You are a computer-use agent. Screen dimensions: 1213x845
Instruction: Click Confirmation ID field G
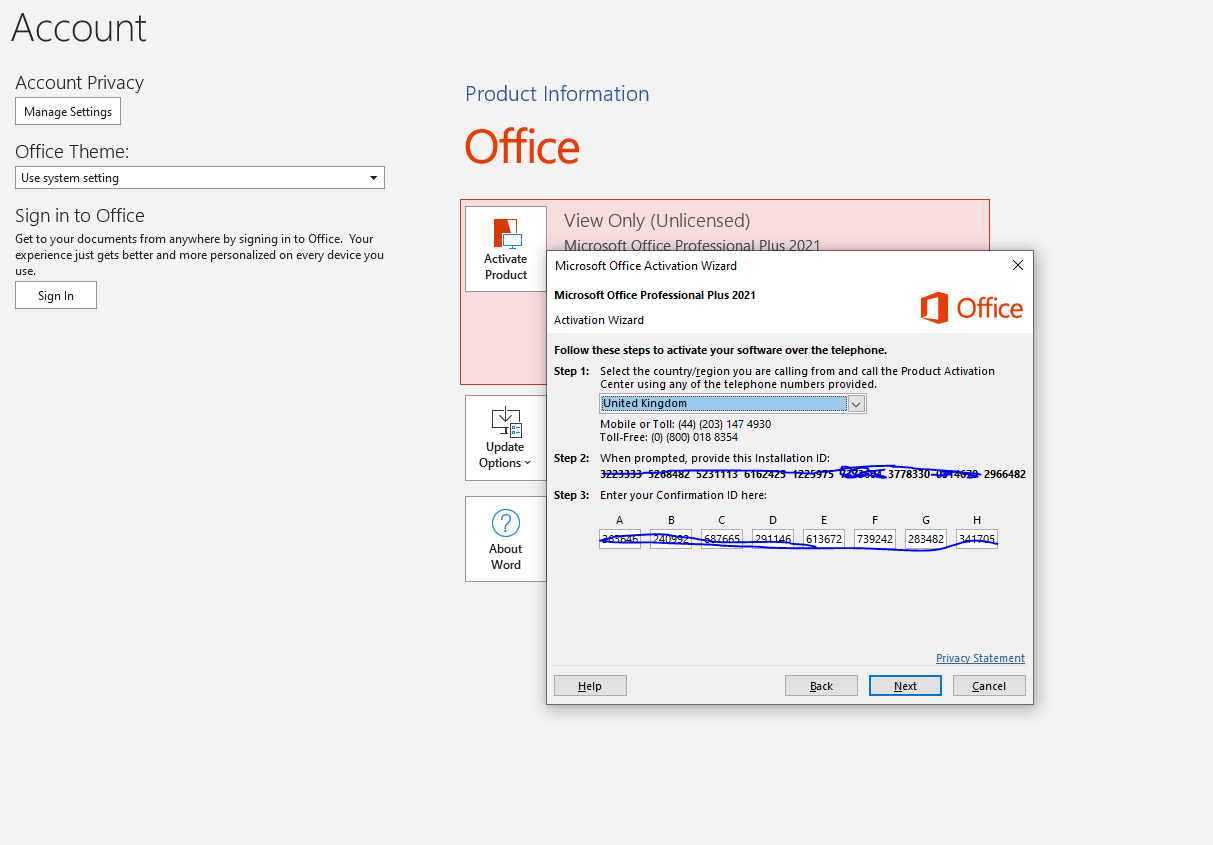click(x=926, y=539)
